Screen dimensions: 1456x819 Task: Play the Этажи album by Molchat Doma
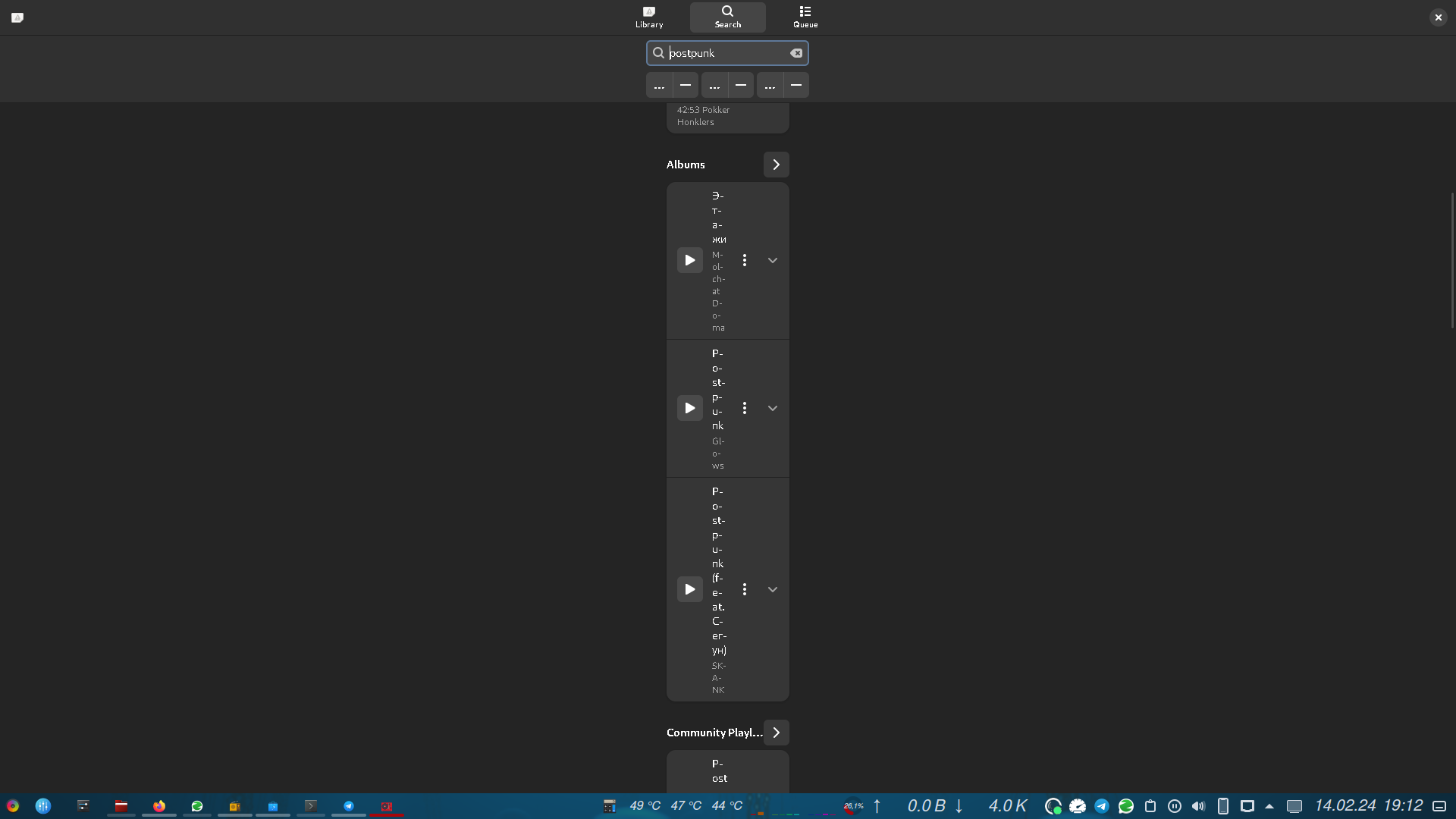pyautogui.click(x=689, y=260)
